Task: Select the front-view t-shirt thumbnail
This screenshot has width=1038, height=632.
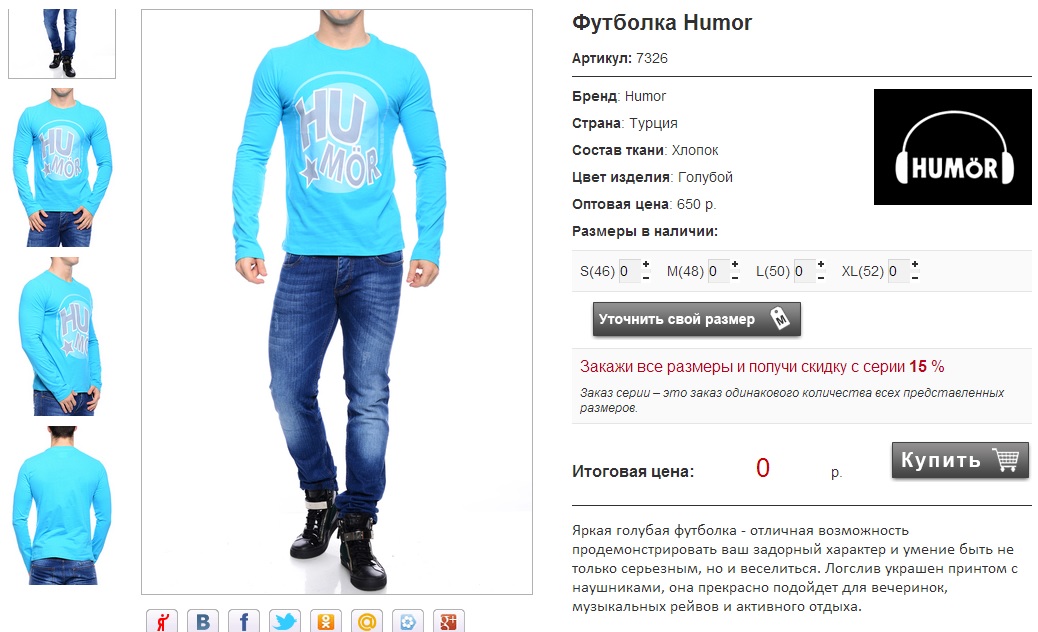Action: (x=62, y=167)
